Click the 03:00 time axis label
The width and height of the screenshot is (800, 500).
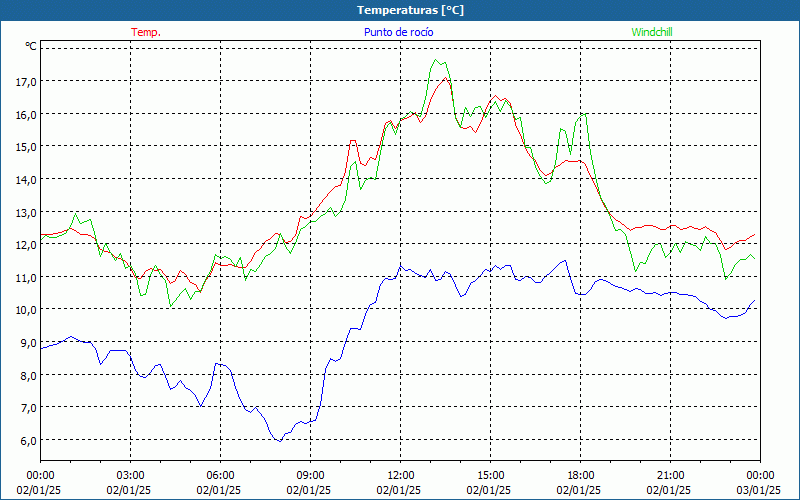130,476
